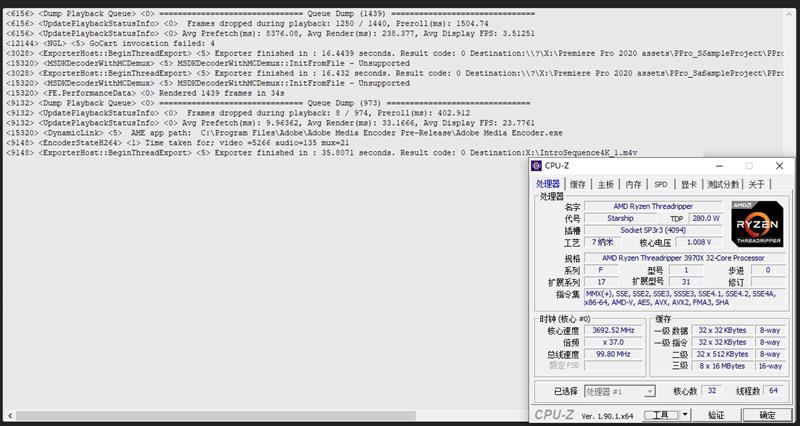Click the 核心速度 value field
The height and width of the screenshot is (426, 800).
613,330
